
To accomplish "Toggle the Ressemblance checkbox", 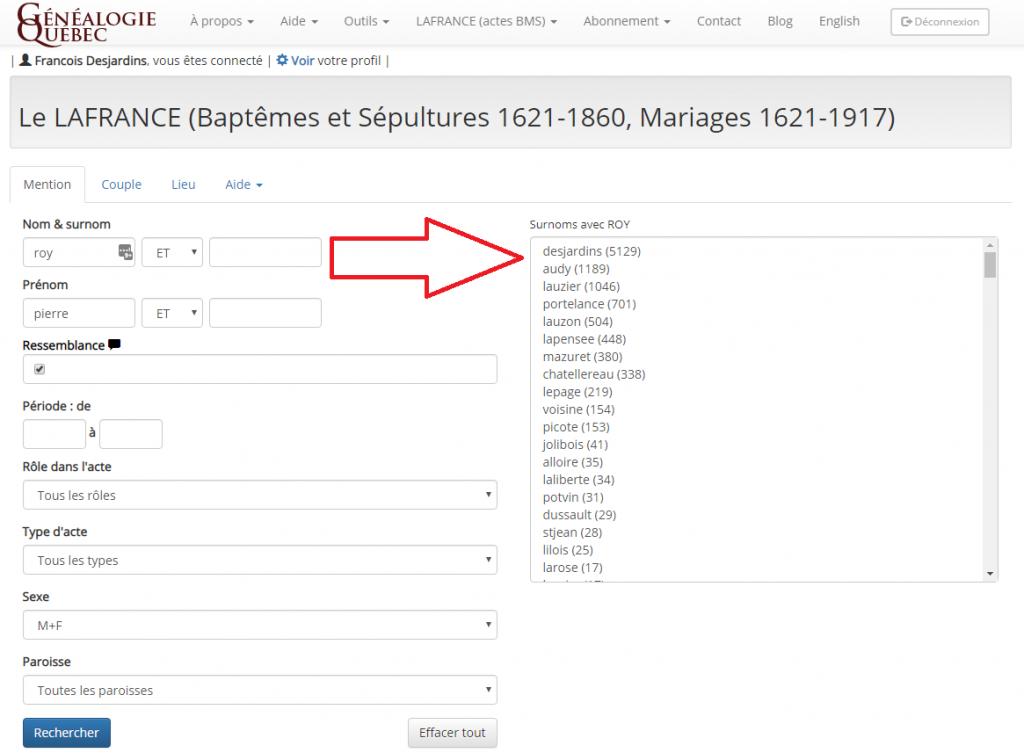I will 40,369.
